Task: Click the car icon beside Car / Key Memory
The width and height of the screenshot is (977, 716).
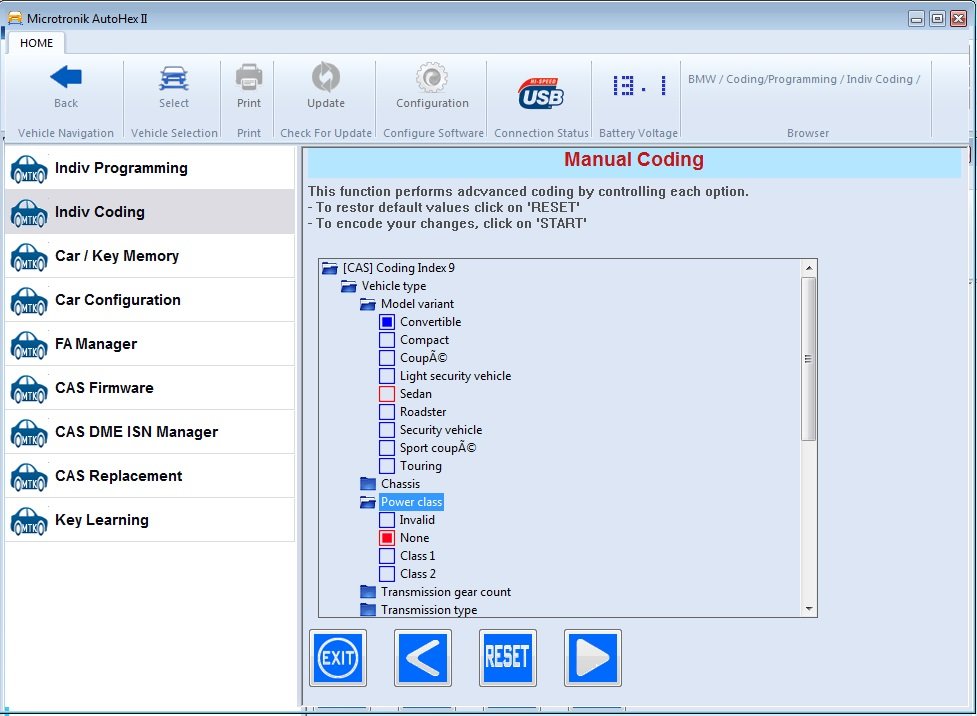Action: [29, 257]
